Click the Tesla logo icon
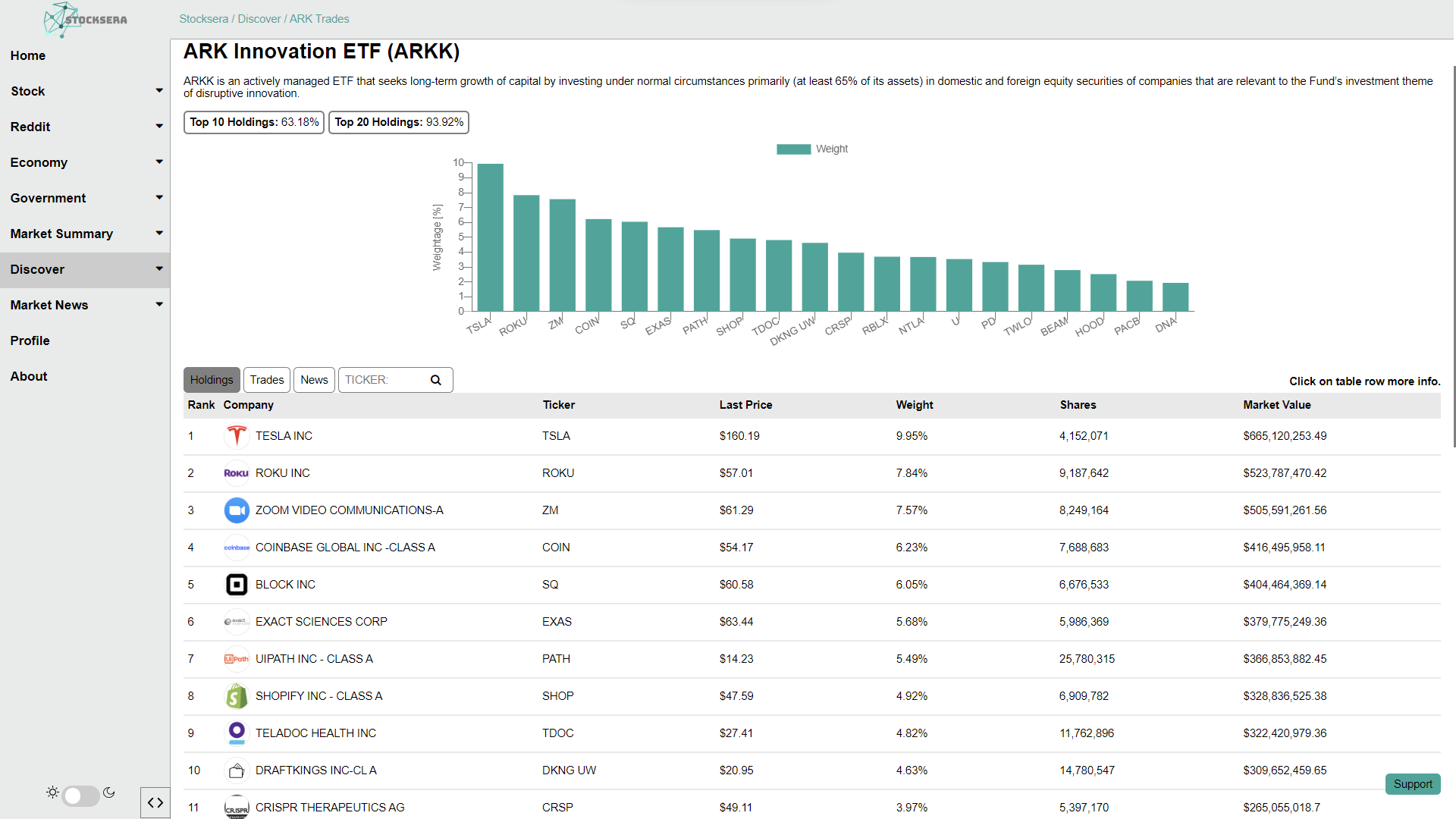Image resolution: width=1456 pixels, height=819 pixels. coord(237,436)
